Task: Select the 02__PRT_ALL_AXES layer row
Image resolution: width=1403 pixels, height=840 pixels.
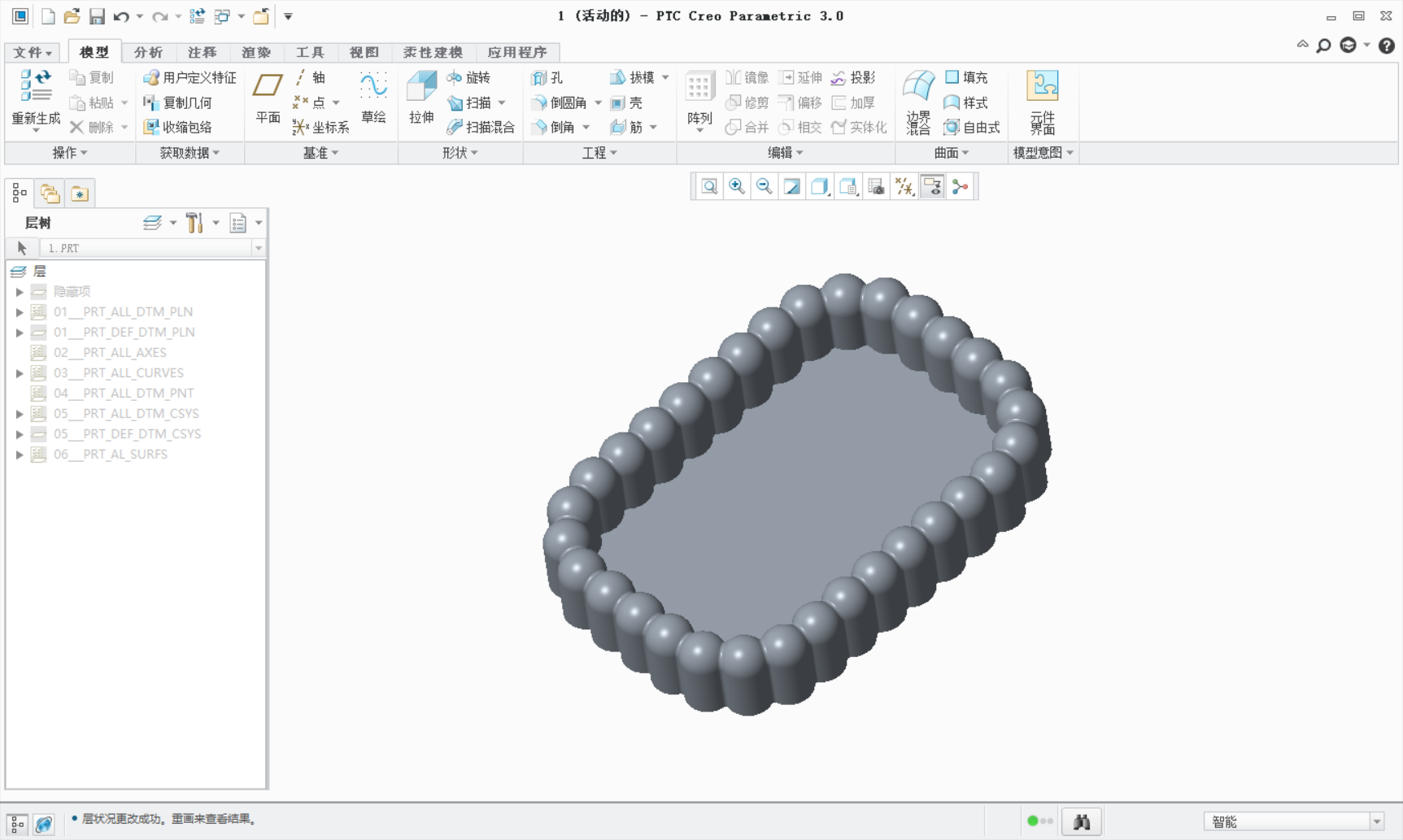Action: pos(110,352)
